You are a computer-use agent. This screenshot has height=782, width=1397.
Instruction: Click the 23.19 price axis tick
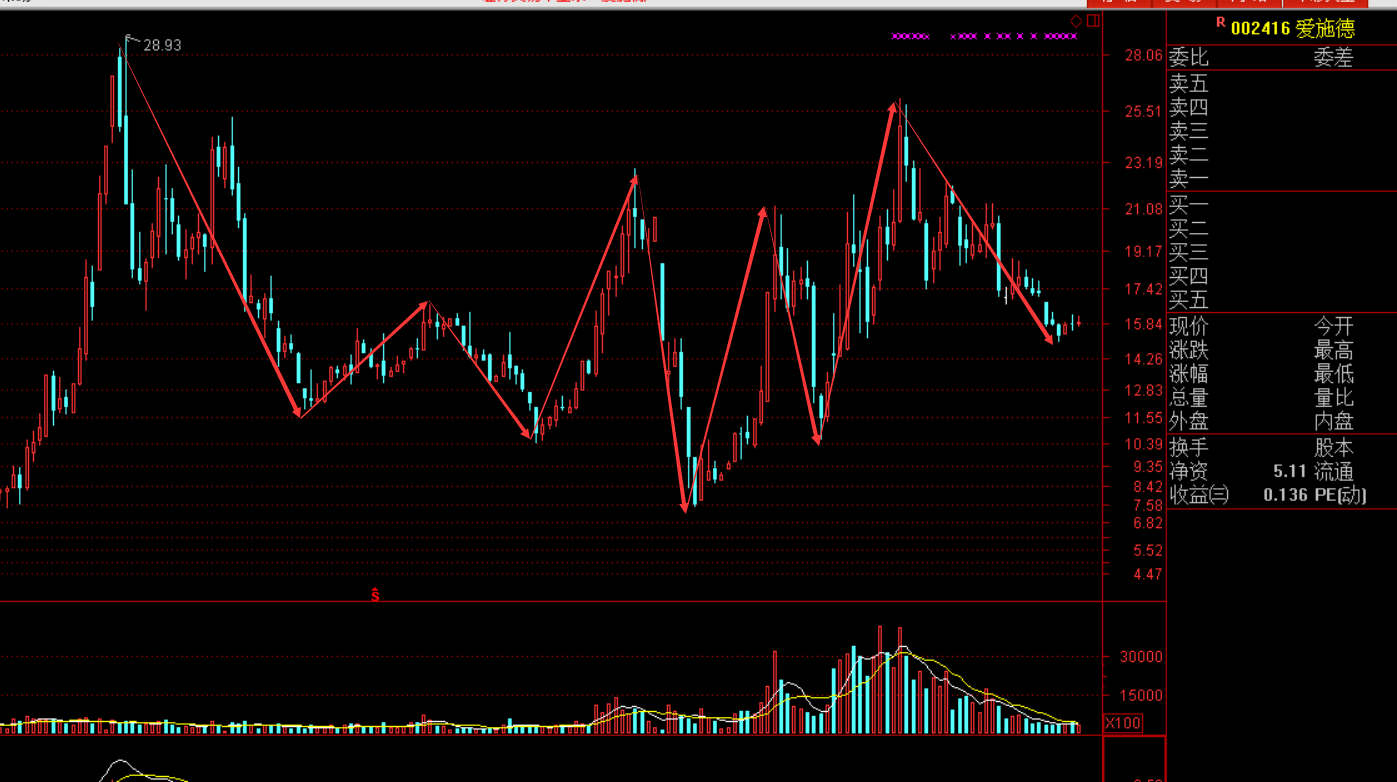[1143, 163]
